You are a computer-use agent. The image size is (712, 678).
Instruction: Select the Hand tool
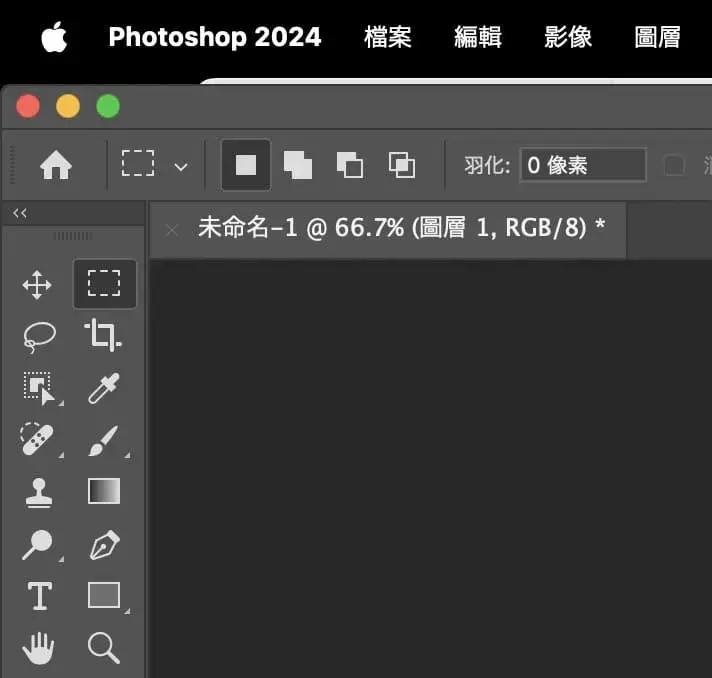(38, 648)
